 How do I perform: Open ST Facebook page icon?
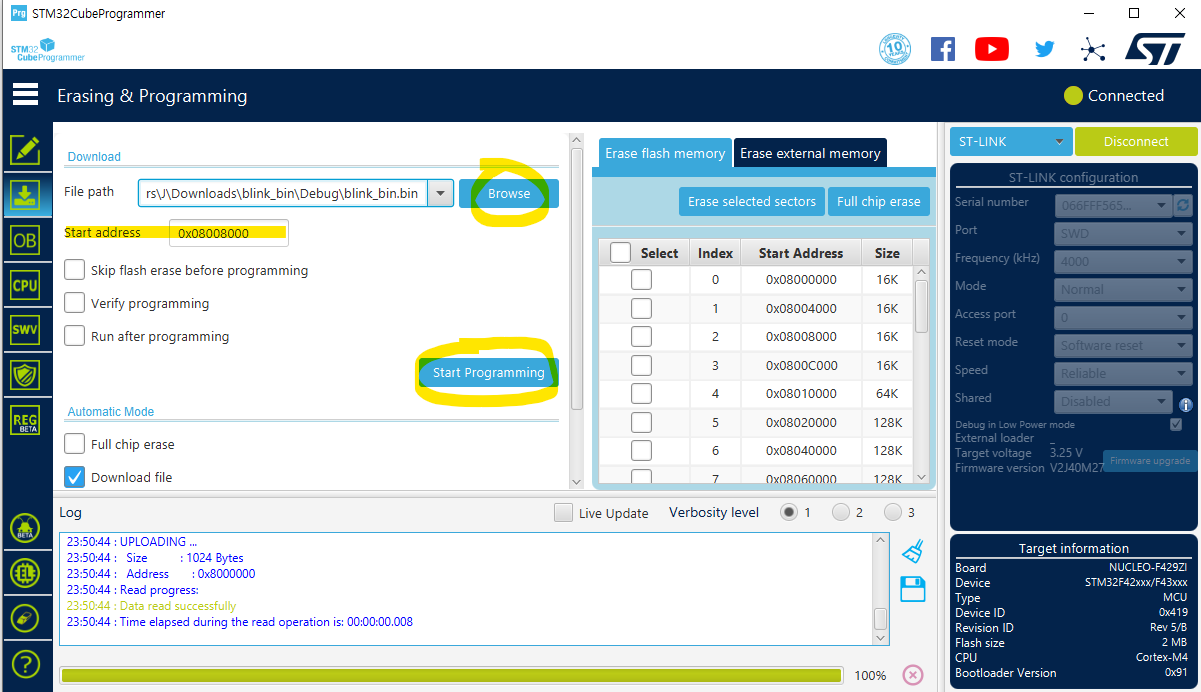click(943, 49)
